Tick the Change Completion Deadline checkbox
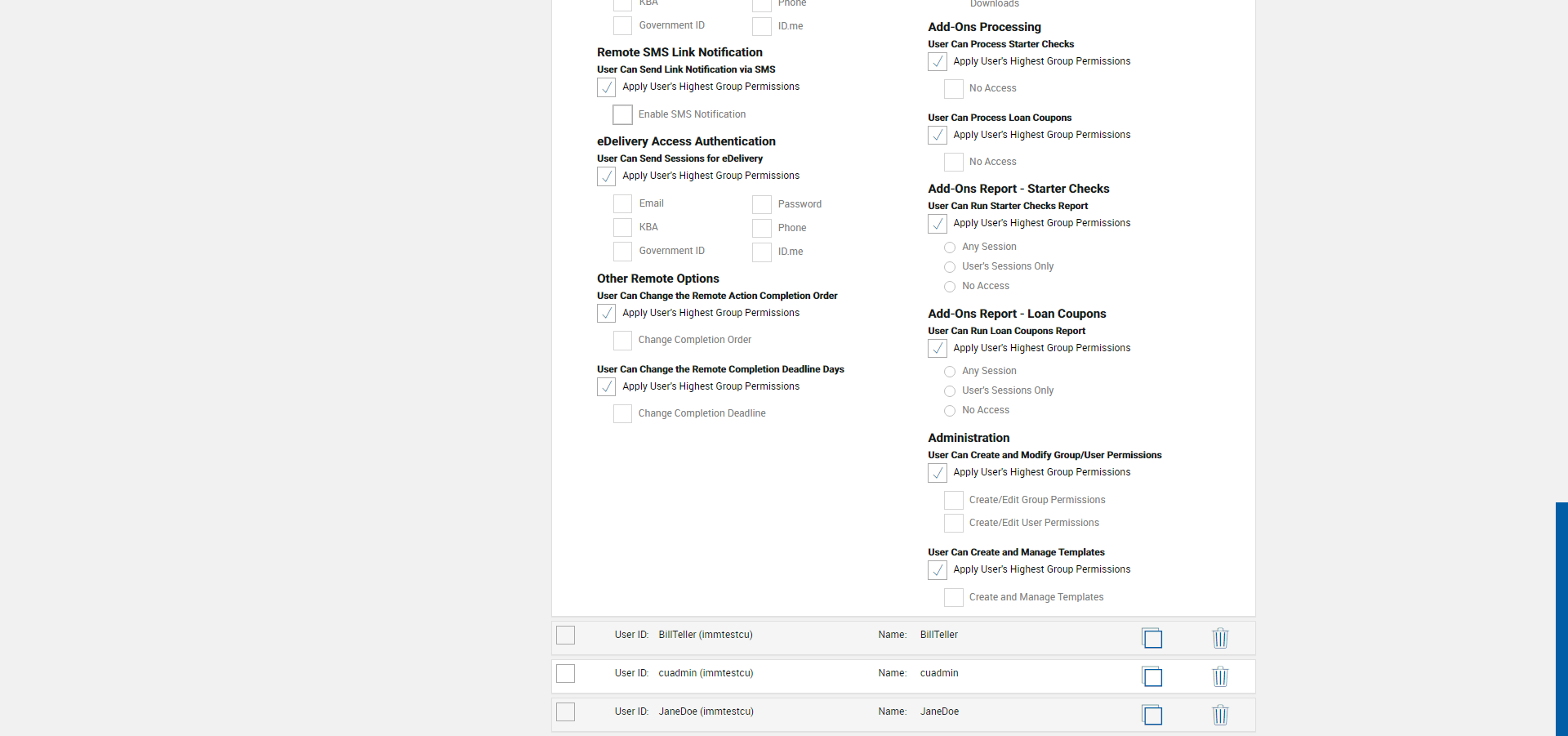Image resolution: width=1568 pixels, height=736 pixels. pos(622,414)
